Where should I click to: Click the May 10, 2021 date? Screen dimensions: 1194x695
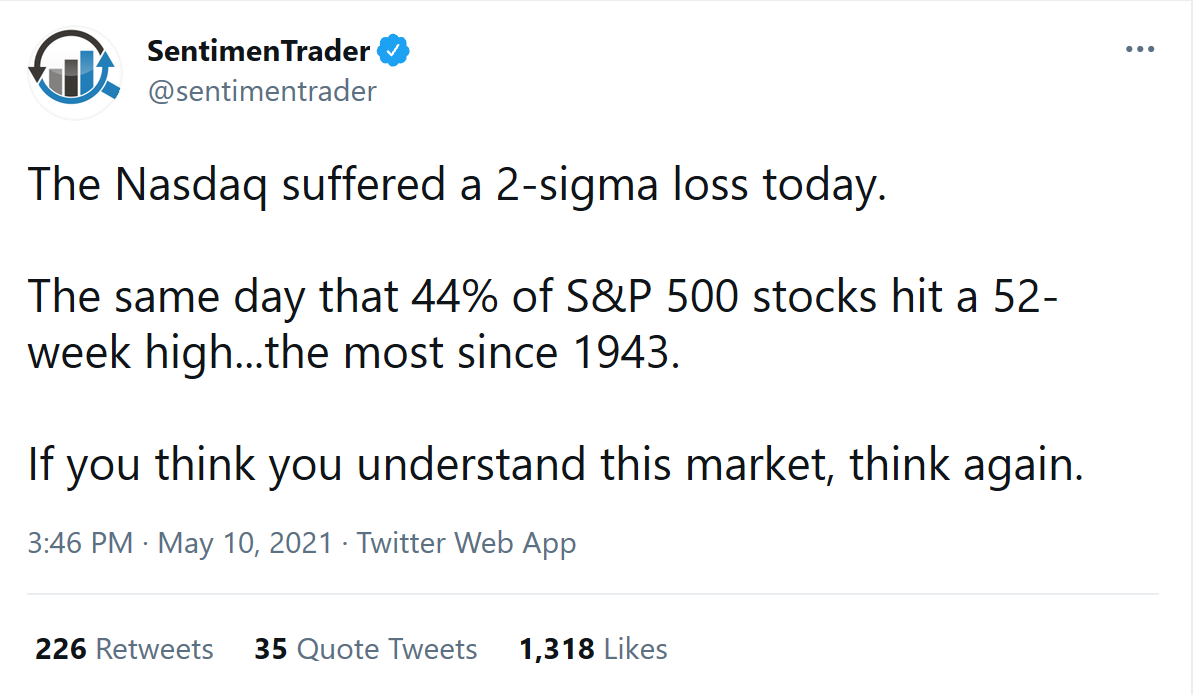245,544
